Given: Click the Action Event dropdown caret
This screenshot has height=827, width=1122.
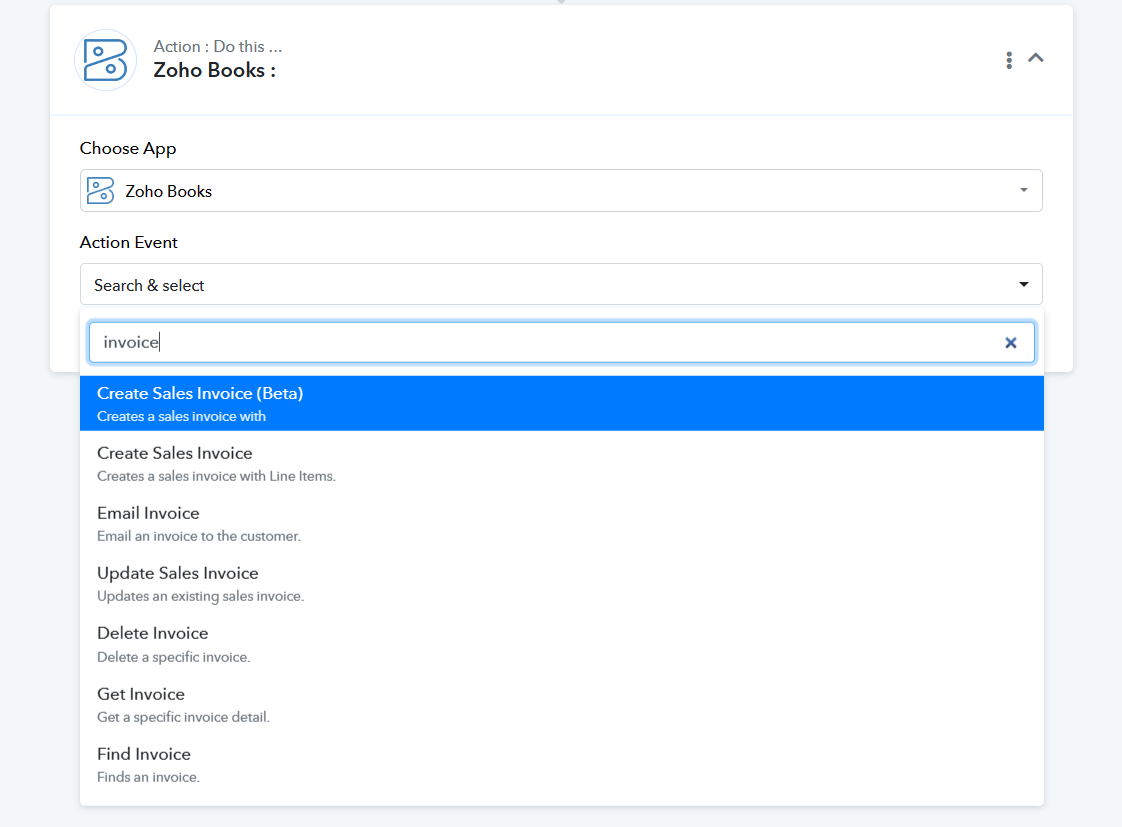Looking at the screenshot, I should (1023, 285).
